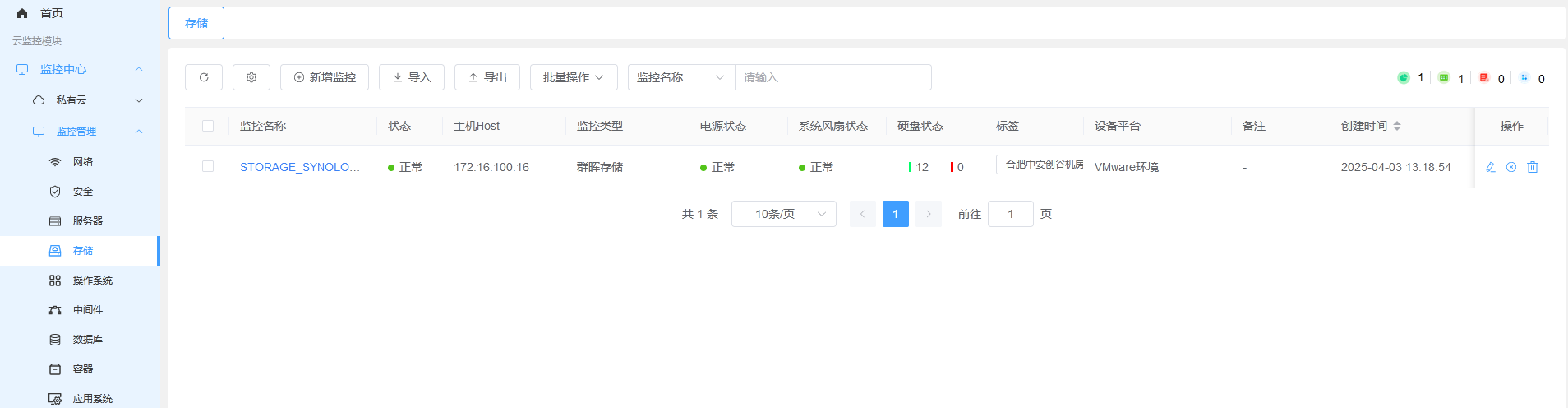Edit the STORAGE_SYNOLO row pencil icon
Screen dimensions: 1568x408
pos(1491,167)
